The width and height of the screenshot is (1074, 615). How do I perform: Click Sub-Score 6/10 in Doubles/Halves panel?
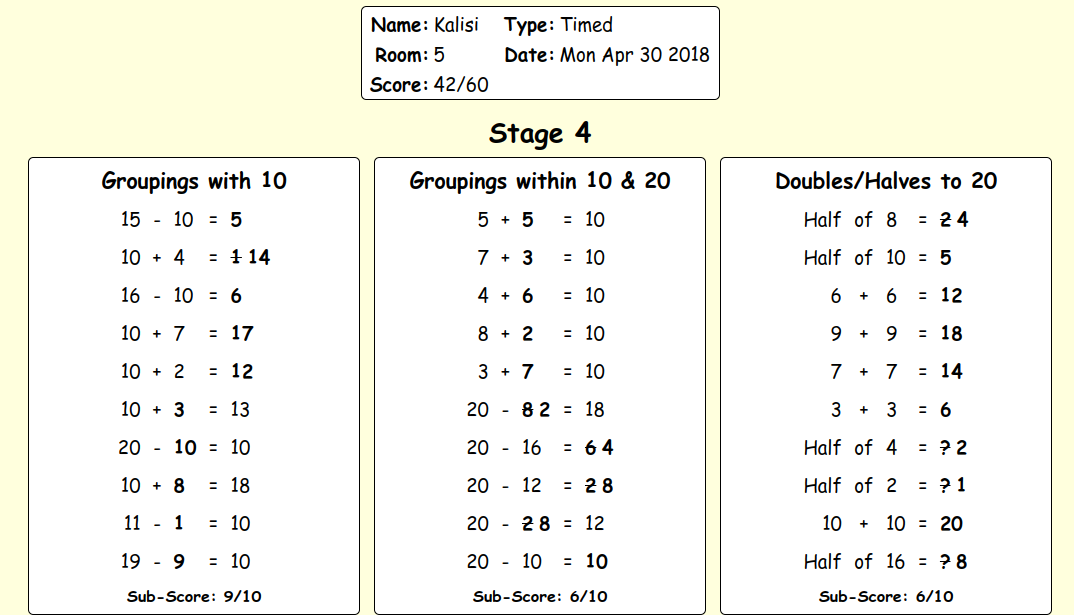(886, 597)
